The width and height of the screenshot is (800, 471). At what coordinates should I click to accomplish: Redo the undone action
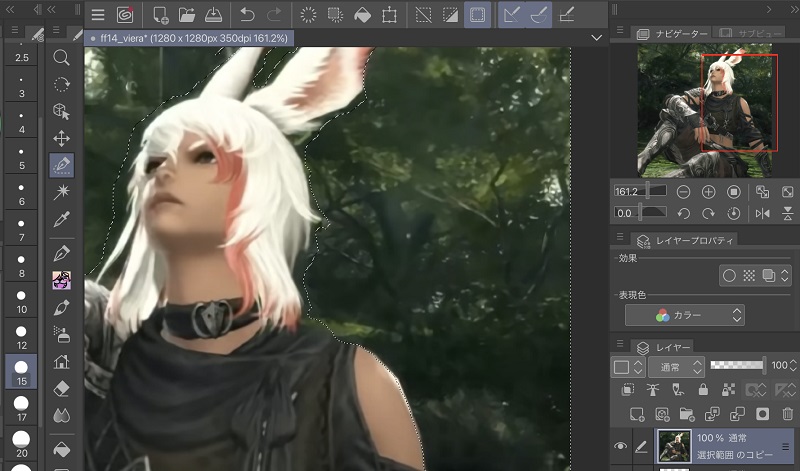274,15
